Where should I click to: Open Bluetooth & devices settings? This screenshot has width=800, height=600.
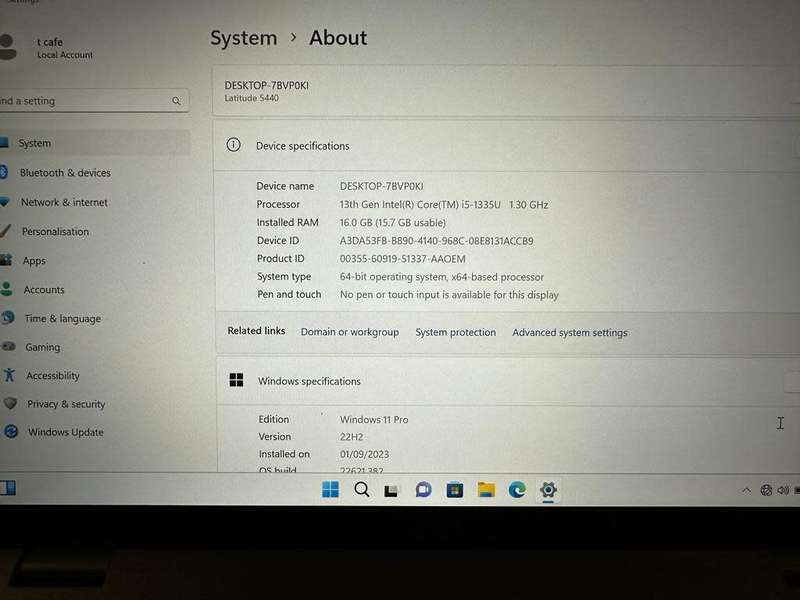[x=94, y=172]
